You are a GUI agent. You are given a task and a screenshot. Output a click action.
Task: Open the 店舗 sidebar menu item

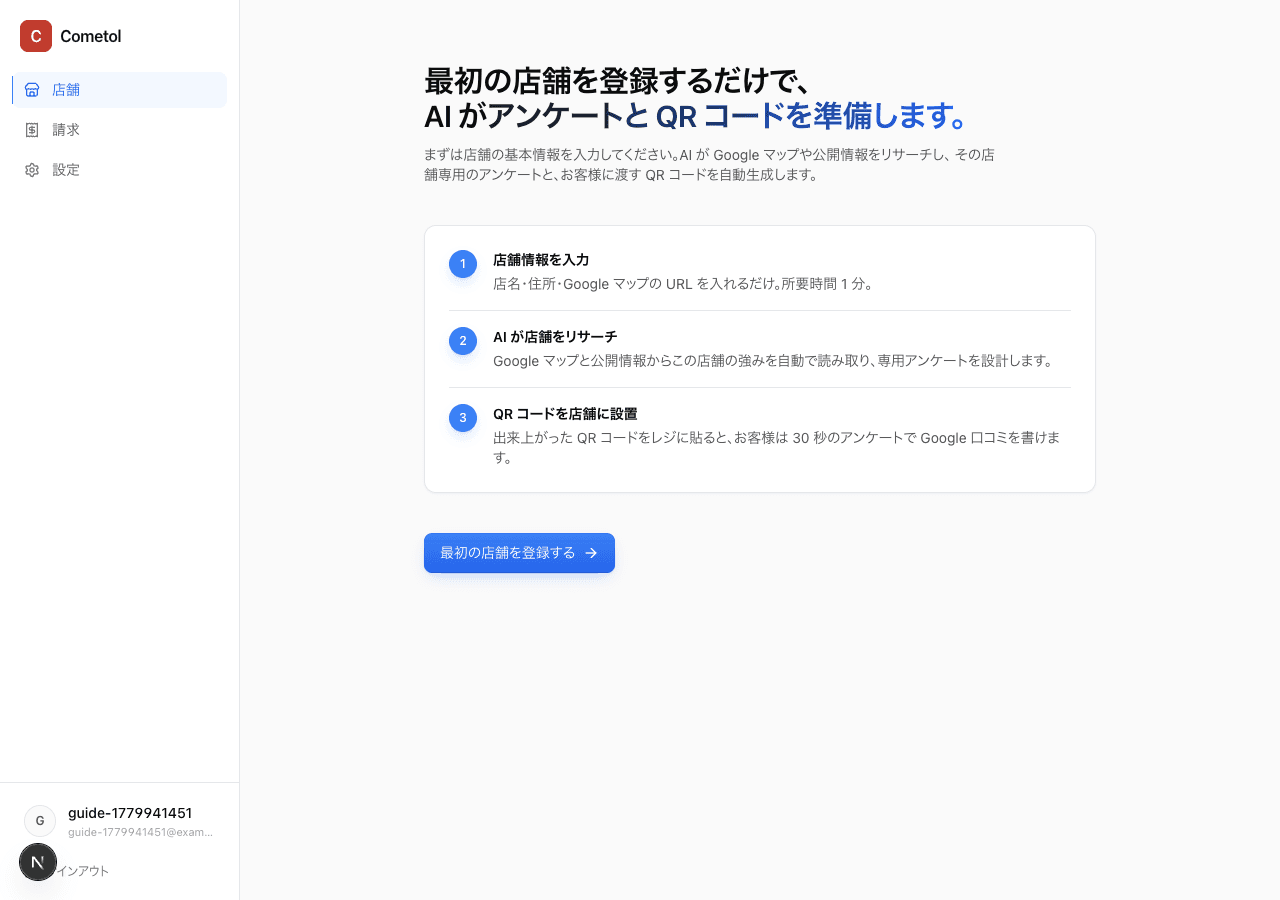point(119,90)
